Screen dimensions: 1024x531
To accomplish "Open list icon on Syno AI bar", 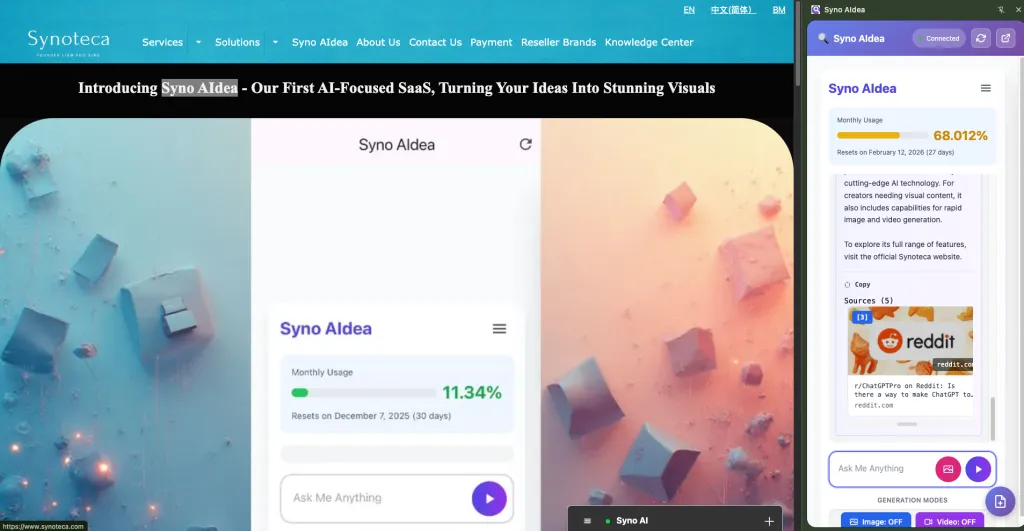I will [x=587, y=521].
